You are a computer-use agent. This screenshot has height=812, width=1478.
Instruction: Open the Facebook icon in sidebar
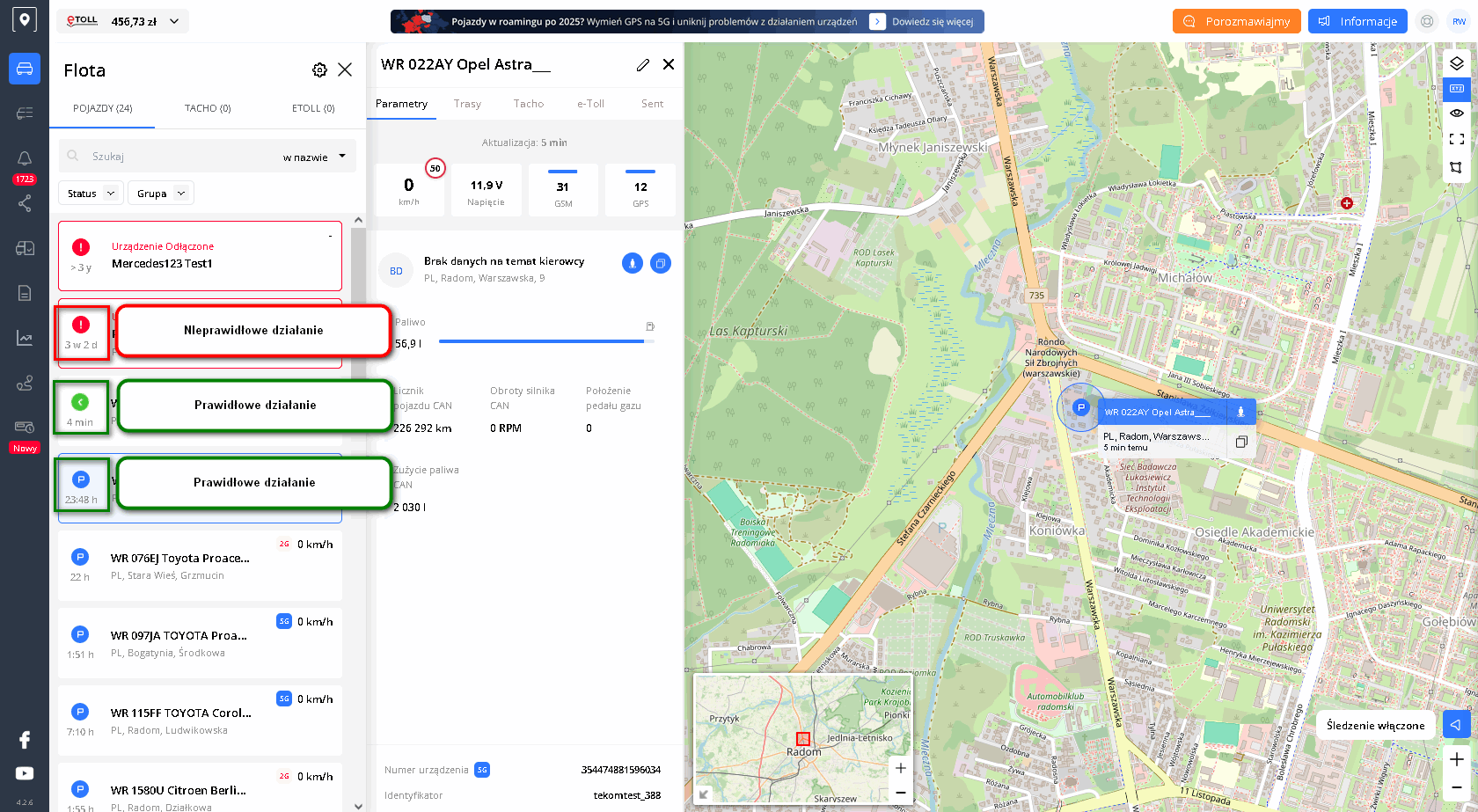pos(25,740)
